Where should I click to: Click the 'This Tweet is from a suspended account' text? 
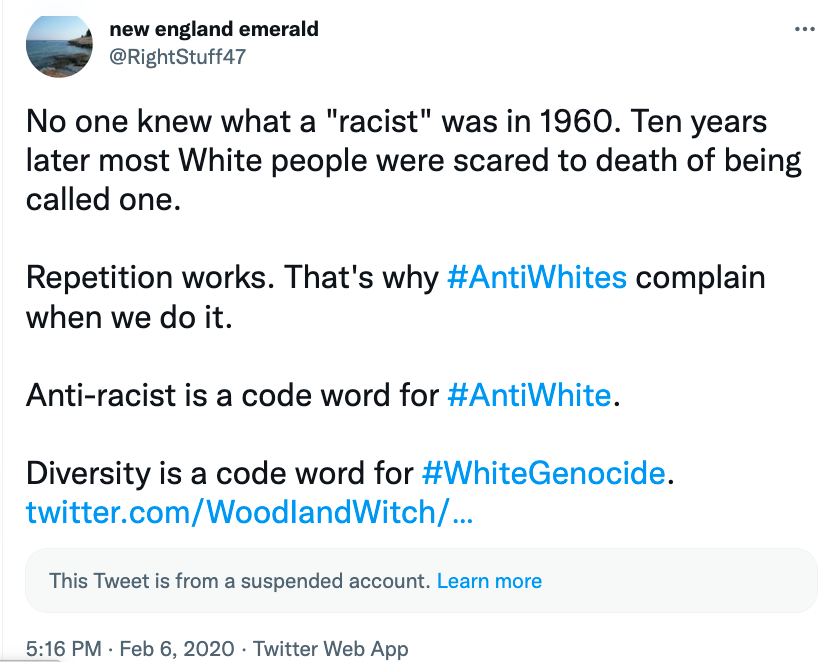(x=239, y=581)
